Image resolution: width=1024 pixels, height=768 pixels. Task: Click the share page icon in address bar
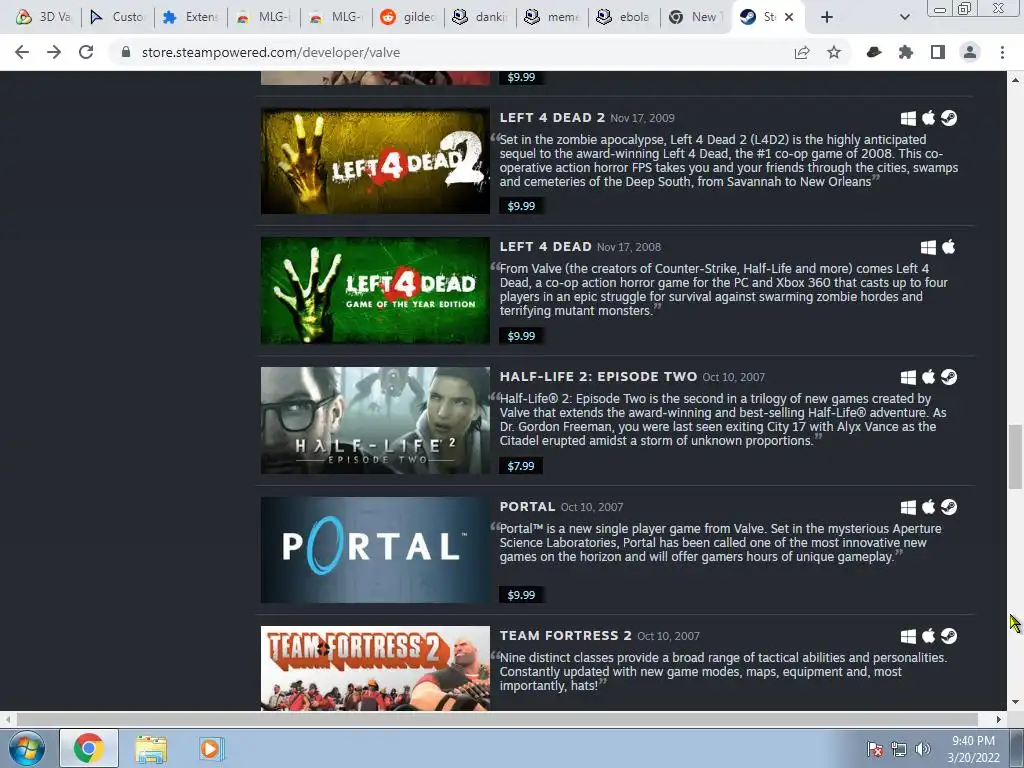802,52
